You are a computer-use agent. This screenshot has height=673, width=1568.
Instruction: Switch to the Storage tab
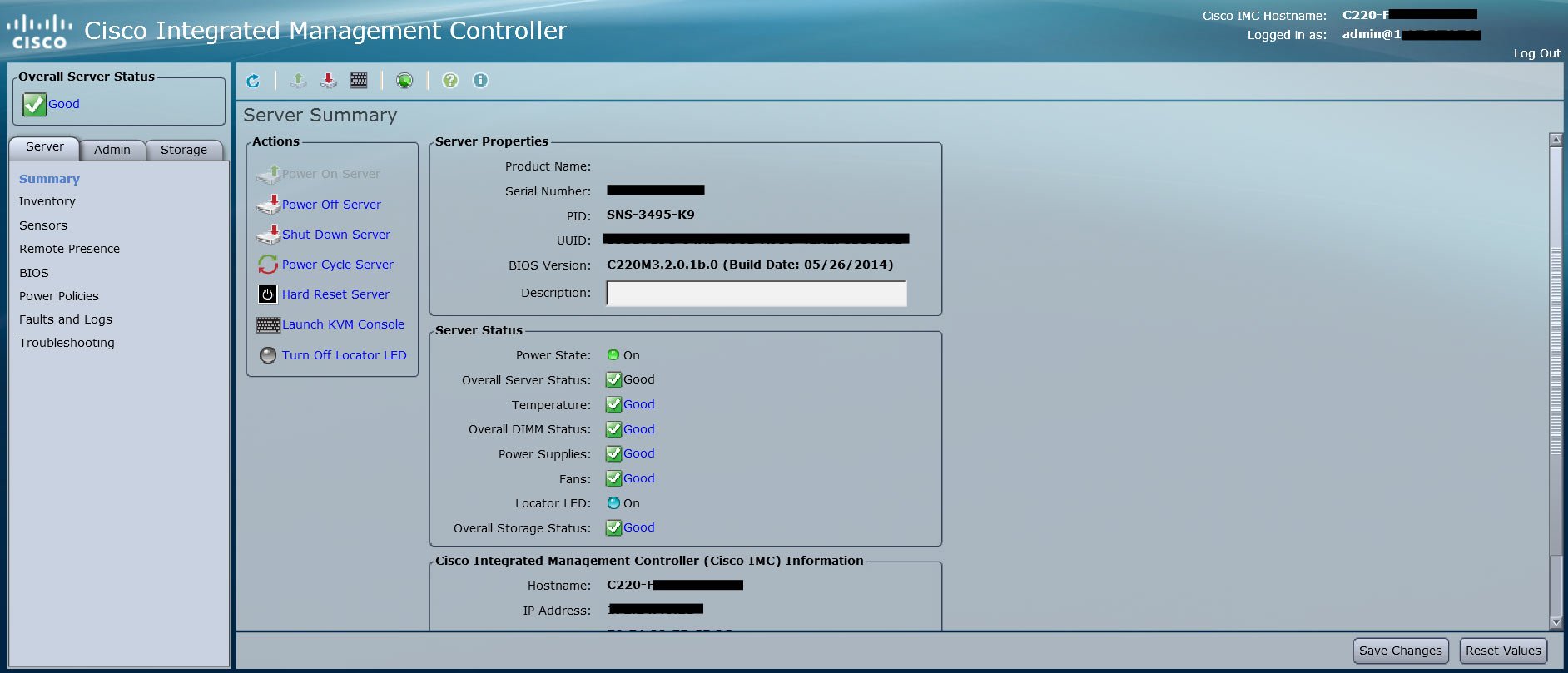tap(184, 150)
